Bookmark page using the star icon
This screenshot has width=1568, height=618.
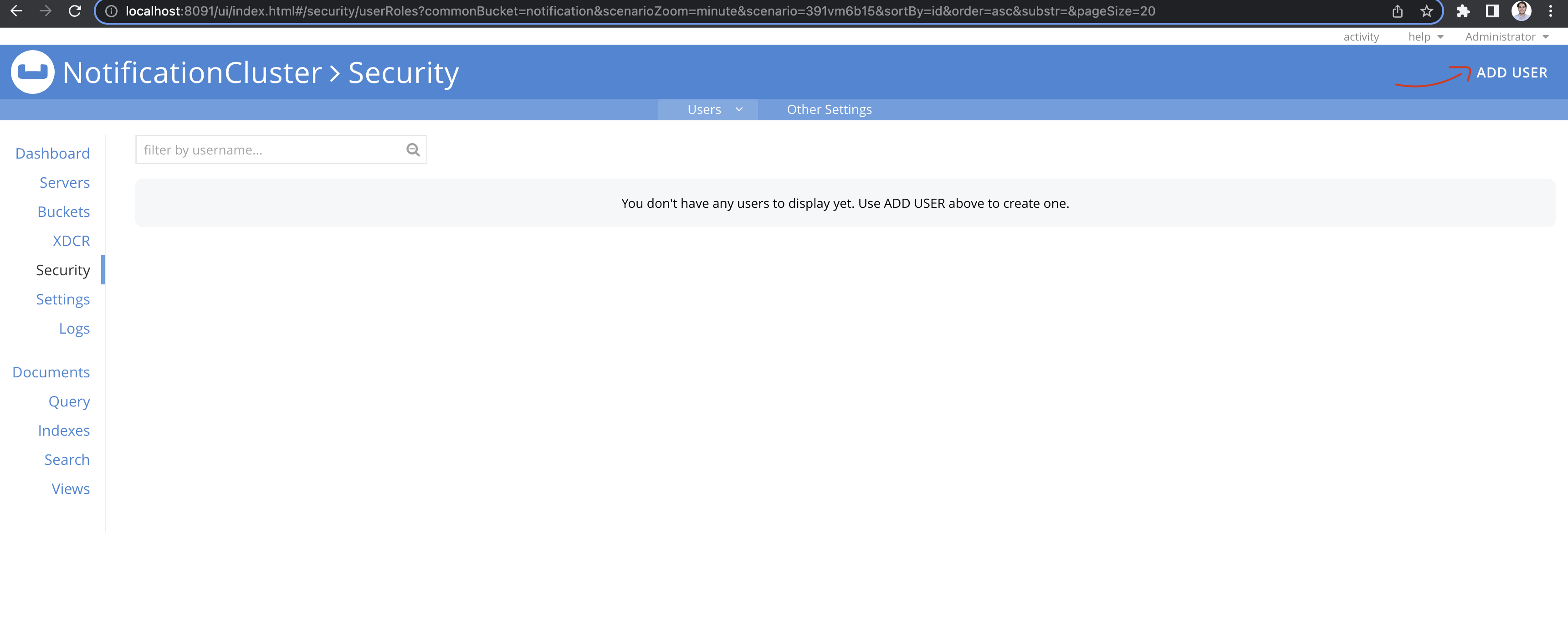point(1426,11)
